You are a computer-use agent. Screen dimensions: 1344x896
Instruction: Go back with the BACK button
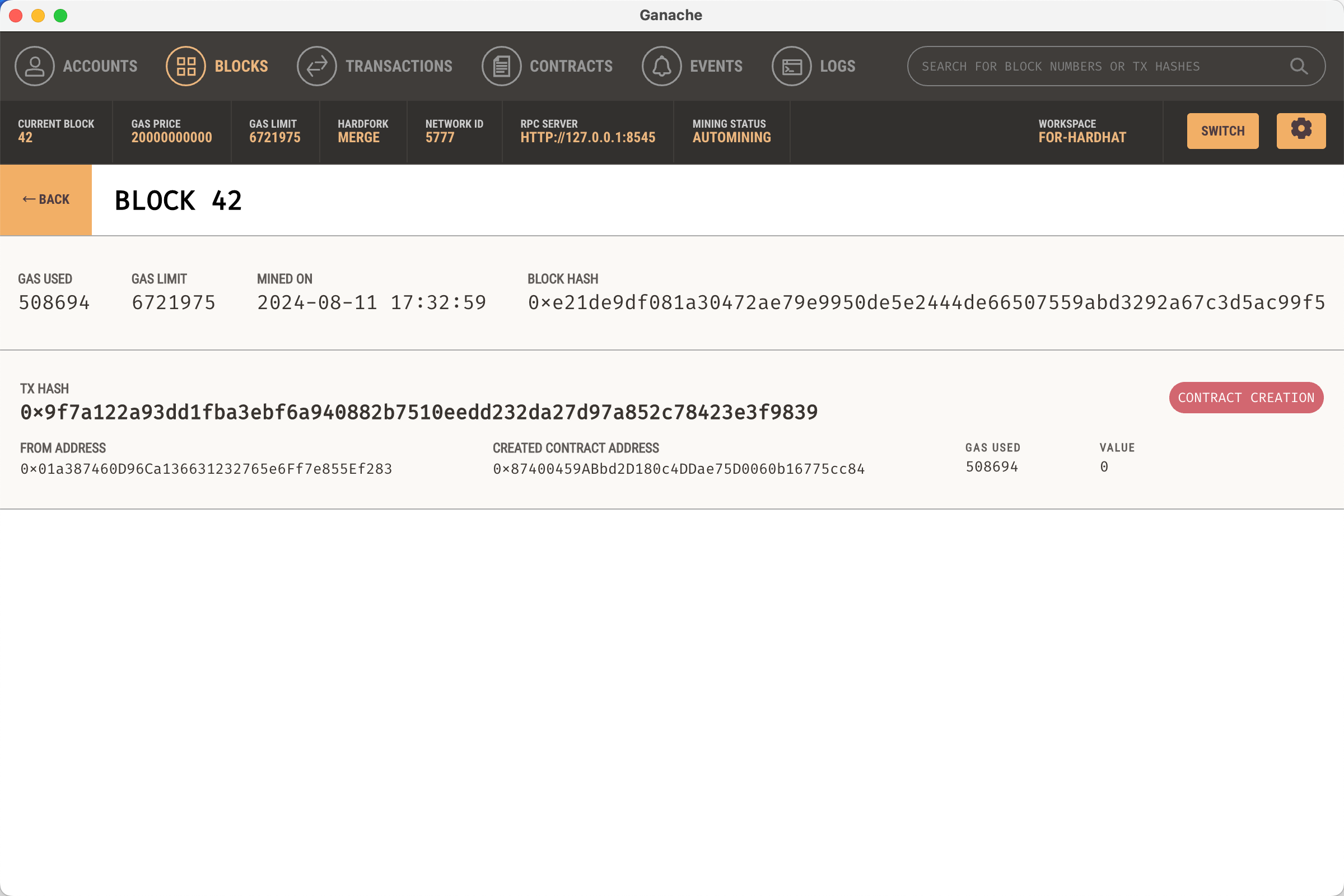tap(46, 199)
